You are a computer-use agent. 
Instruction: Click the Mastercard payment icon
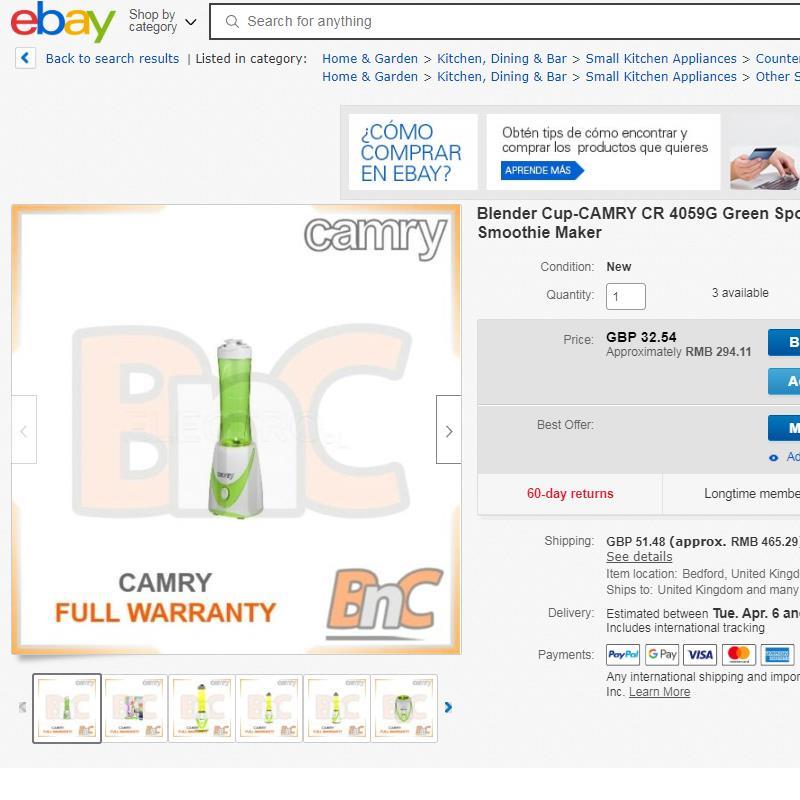738,655
